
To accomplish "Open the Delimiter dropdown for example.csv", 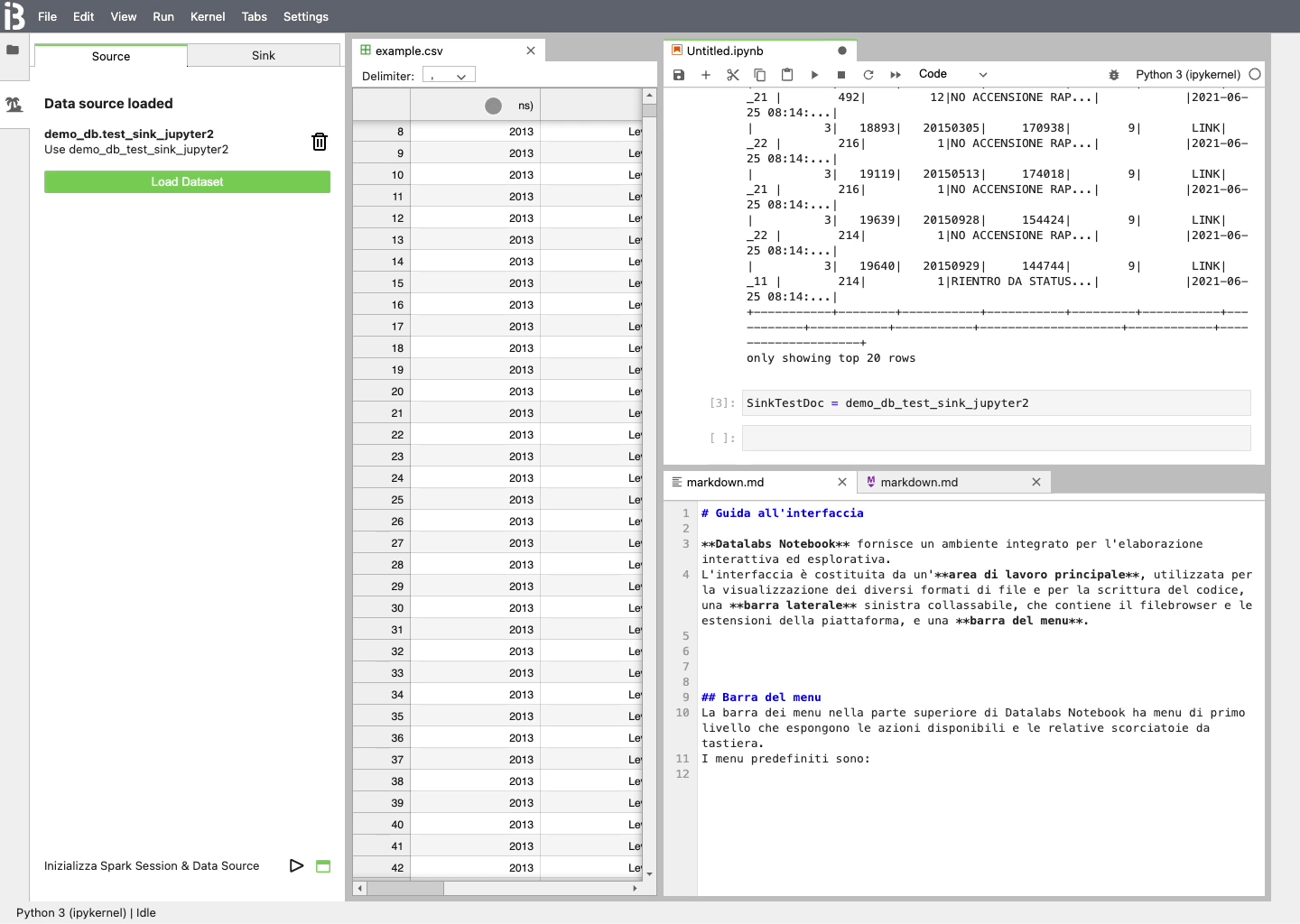I will (x=449, y=75).
